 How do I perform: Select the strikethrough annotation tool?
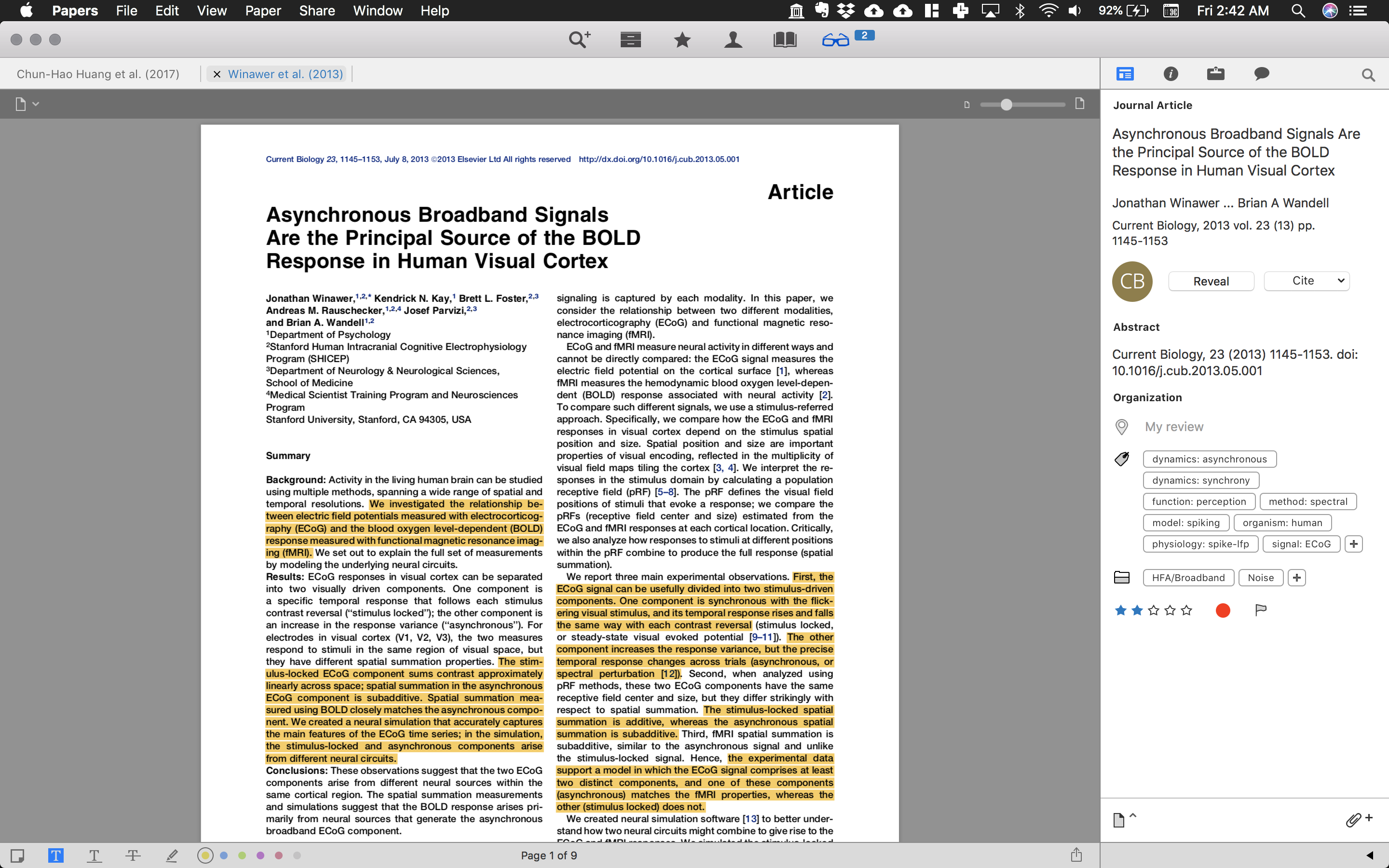pyautogui.click(x=133, y=855)
